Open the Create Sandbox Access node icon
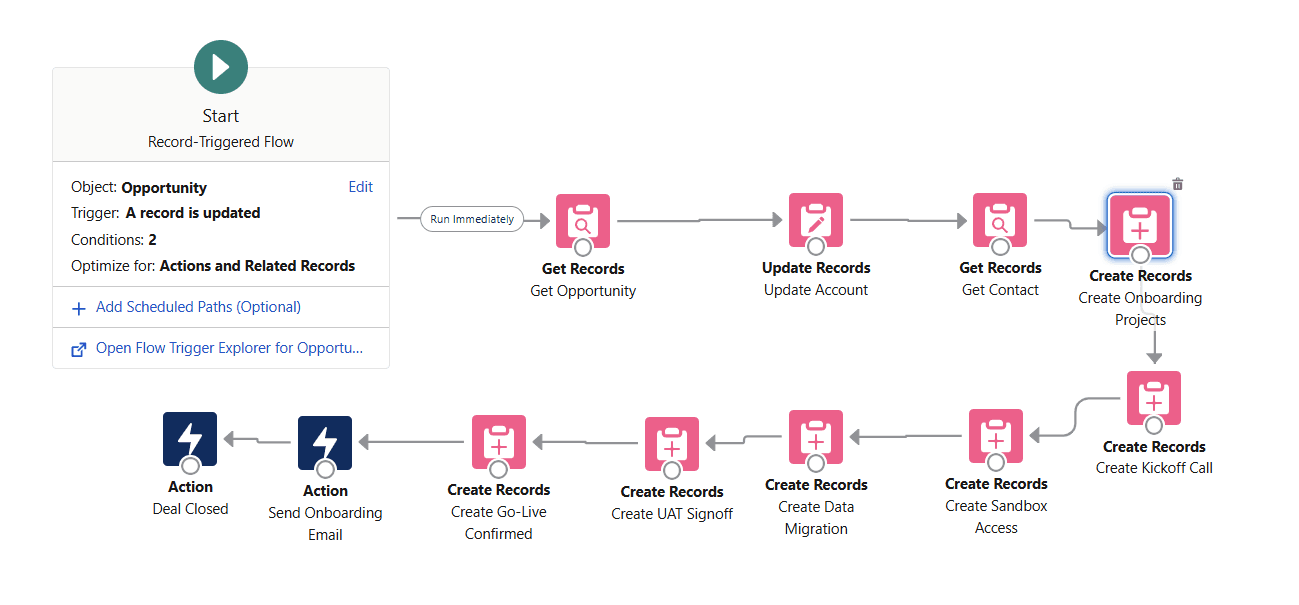This screenshot has height=605, width=1299. [x=995, y=437]
